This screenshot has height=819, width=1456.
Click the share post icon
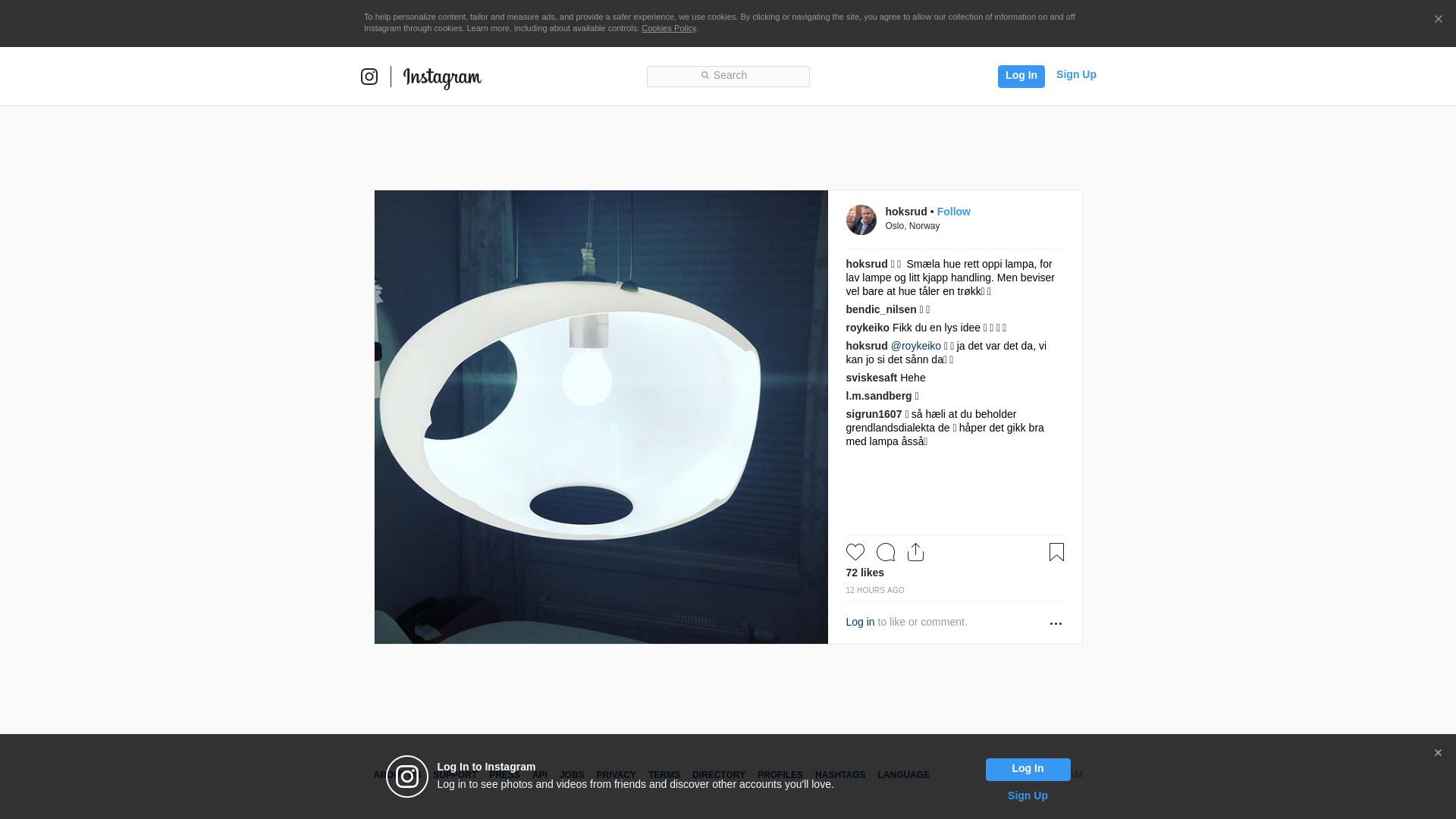coord(915,552)
